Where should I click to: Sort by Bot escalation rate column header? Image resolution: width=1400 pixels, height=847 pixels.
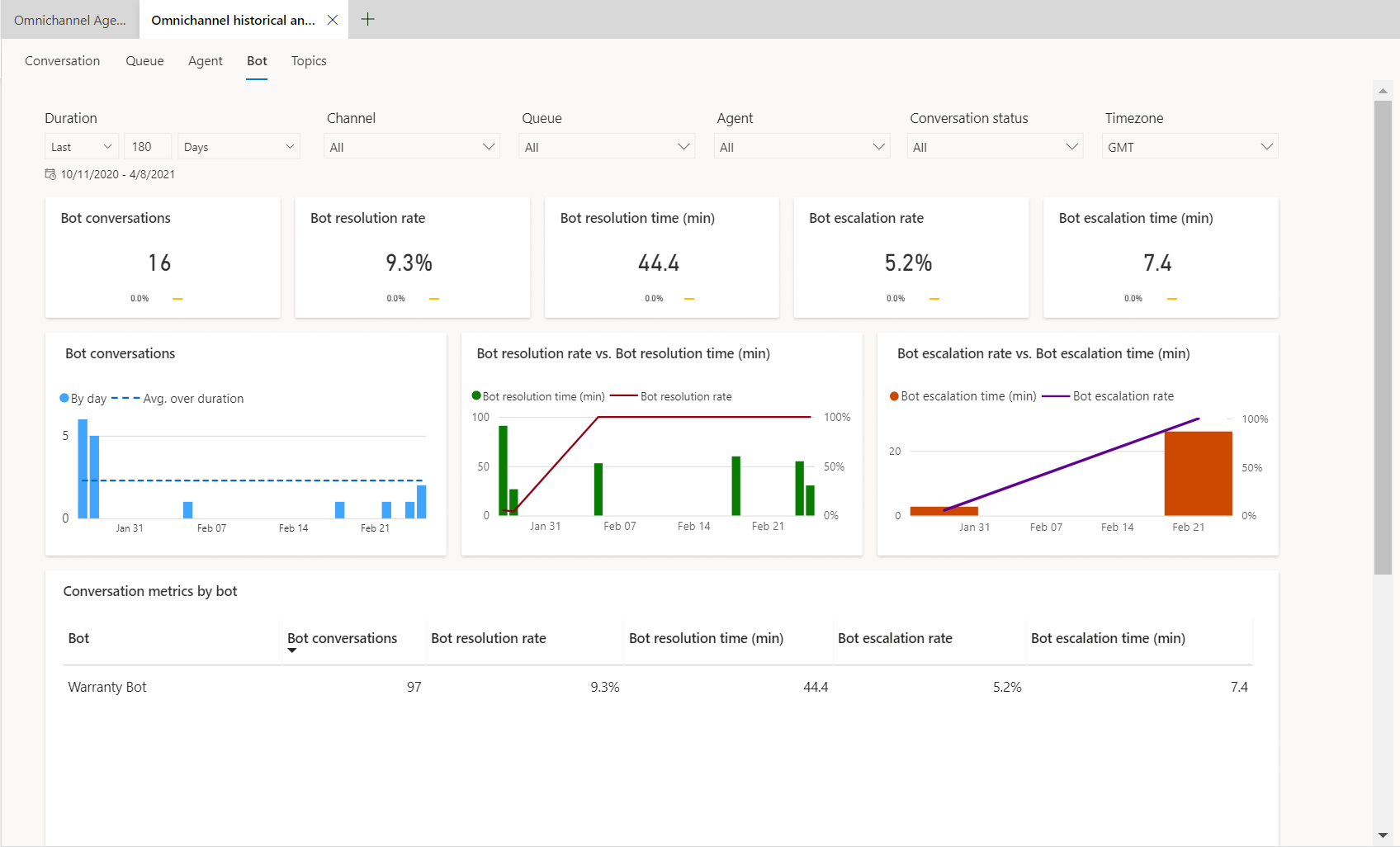coord(895,638)
